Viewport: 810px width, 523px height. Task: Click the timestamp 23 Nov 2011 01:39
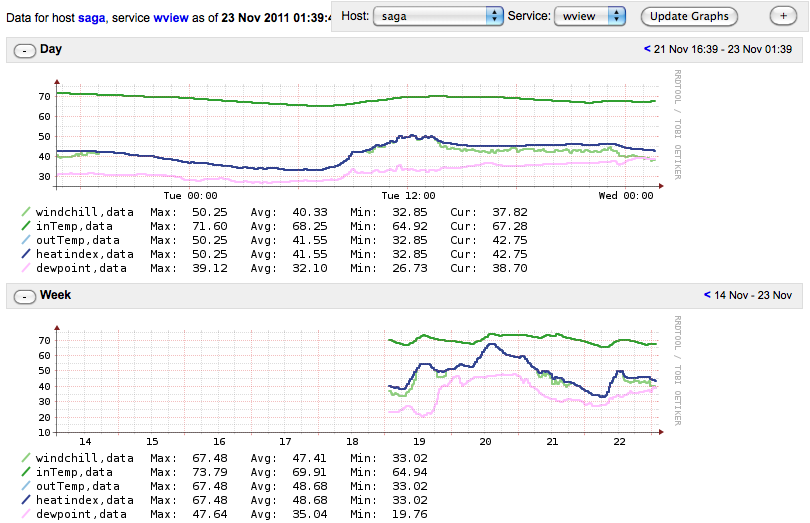point(276,18)
